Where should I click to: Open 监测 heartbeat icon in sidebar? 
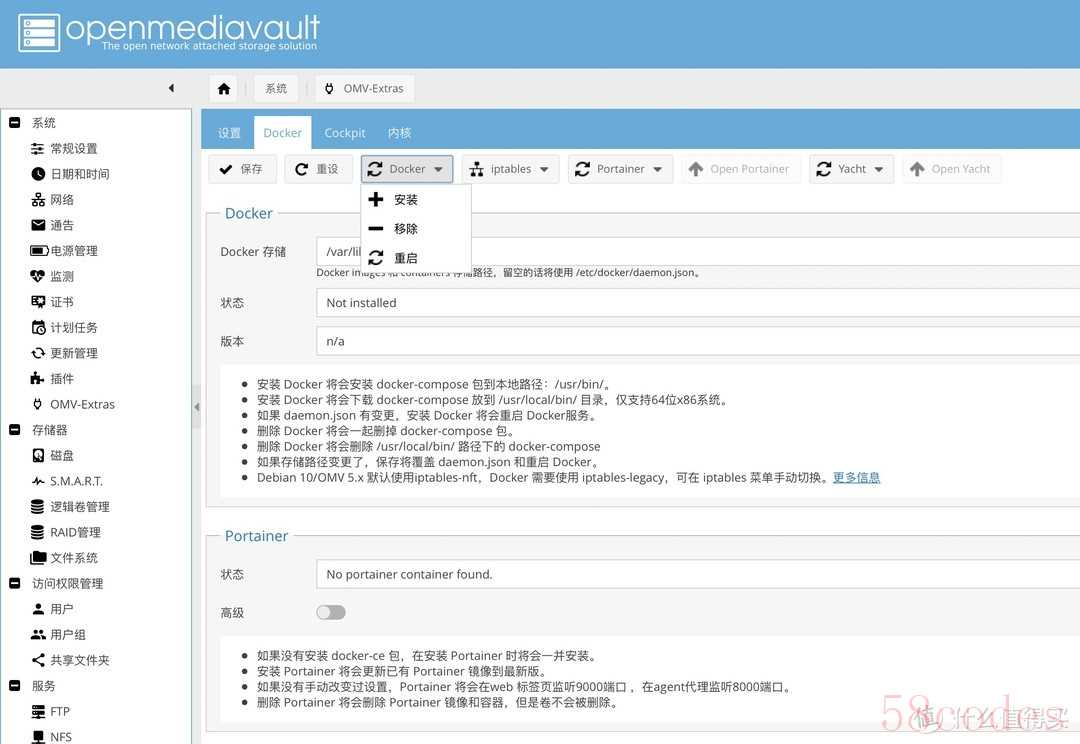[x=38, y=276]
